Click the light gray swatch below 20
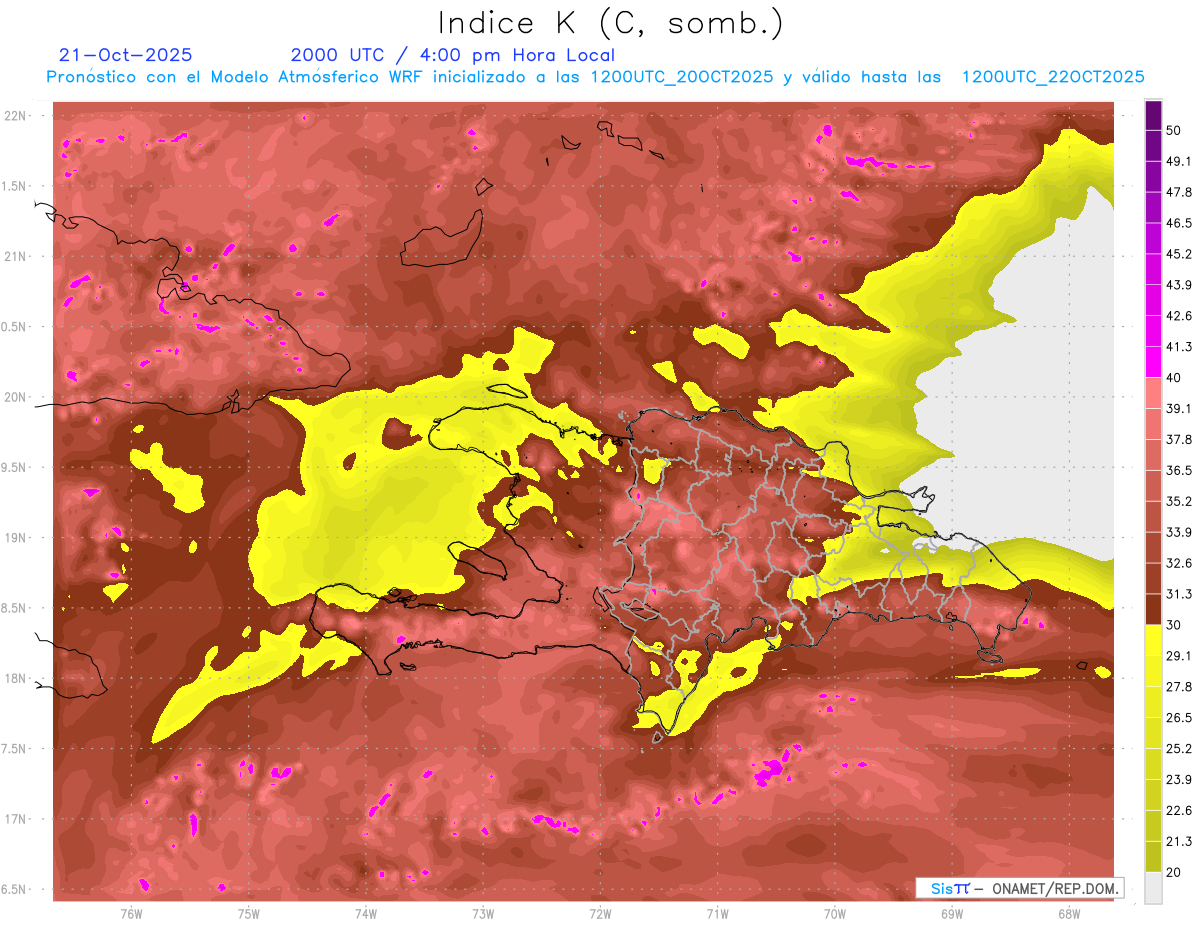1200x927 pixels. tap(1153, 888)
